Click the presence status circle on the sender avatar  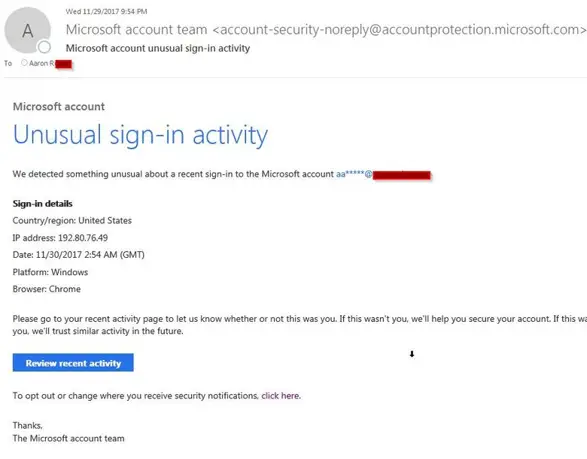tap(44, 47)
